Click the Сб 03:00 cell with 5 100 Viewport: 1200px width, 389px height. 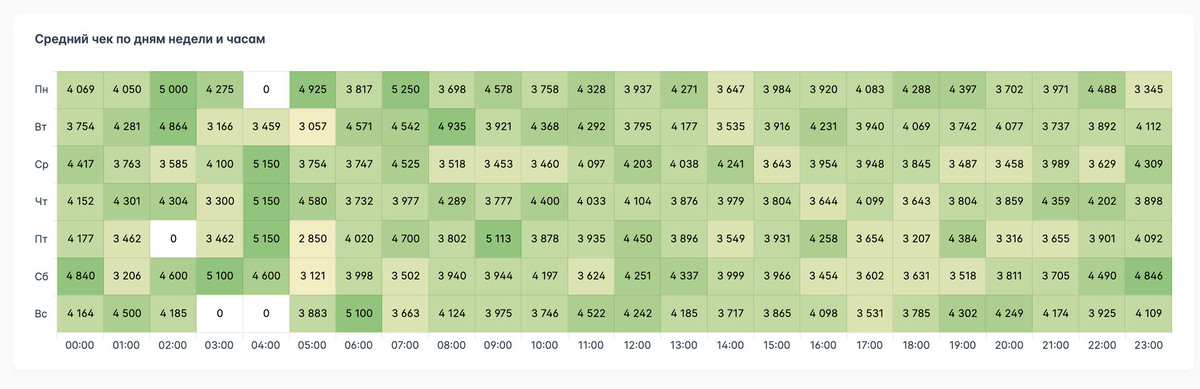pyautogui.click(x=219, y=275)
